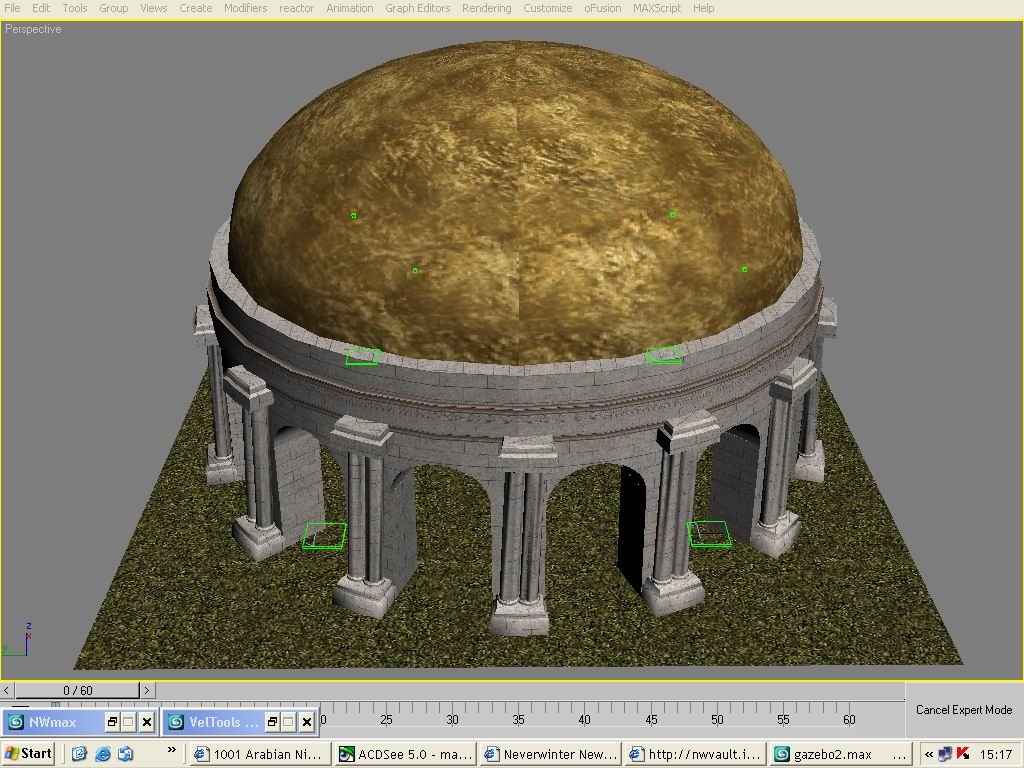Click the Kaspersky icon in system tray
Viewport: 1024px width, 768px height.
[x=963, y=754]
